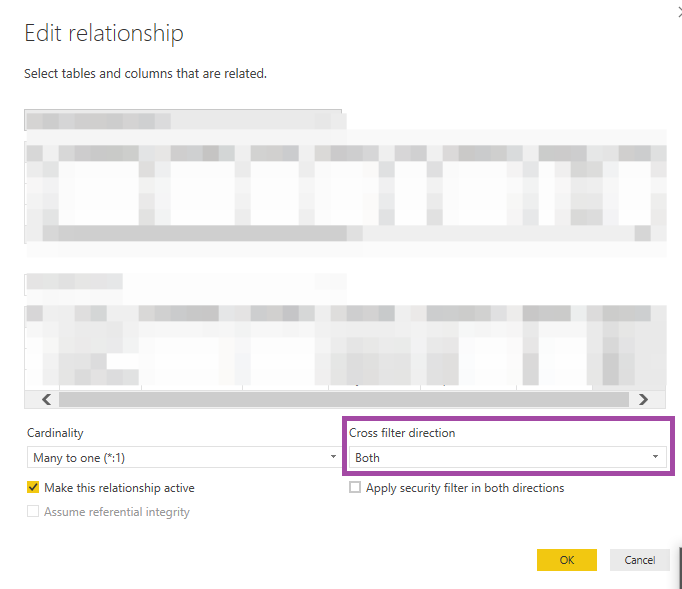This screenshot has width=682, height=589.
Task: Open the second blurred table selector dropdown
Action: 183,284
